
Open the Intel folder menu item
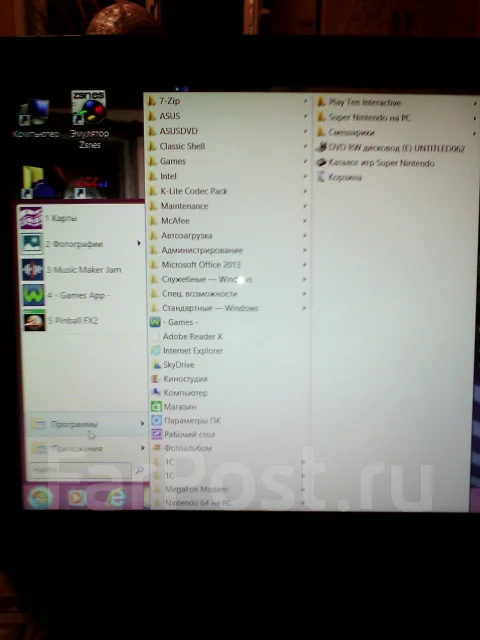[x=228, y=176]
